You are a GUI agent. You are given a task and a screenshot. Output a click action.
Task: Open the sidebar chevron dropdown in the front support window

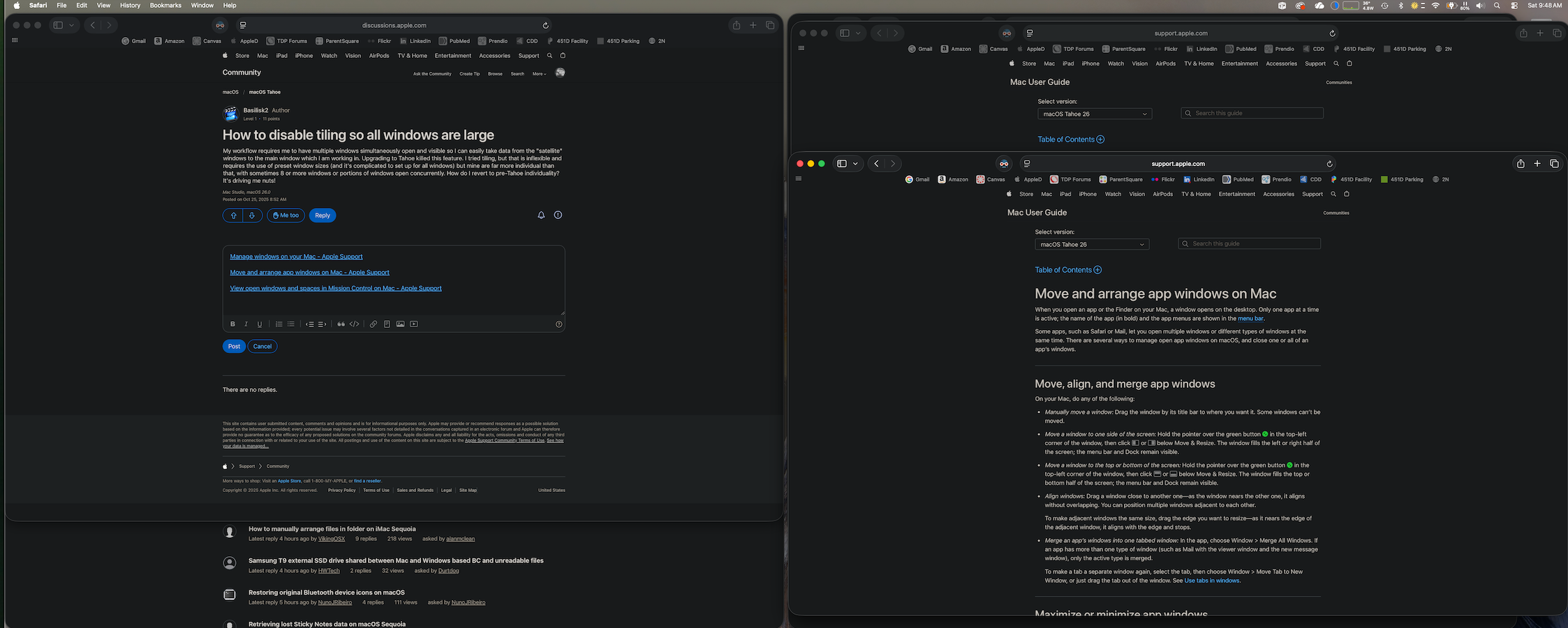point(855,164)
